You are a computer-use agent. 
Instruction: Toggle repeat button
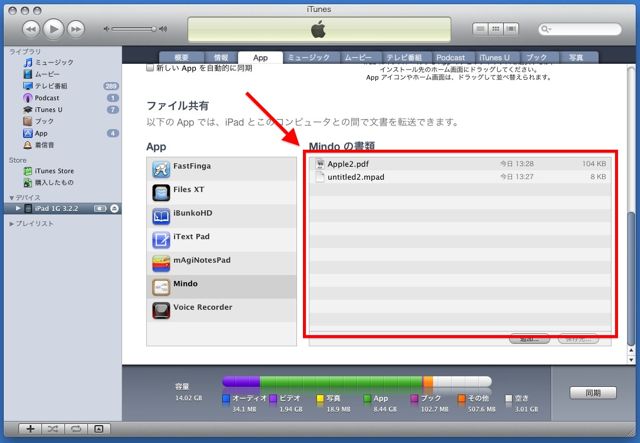pos(76,429)
